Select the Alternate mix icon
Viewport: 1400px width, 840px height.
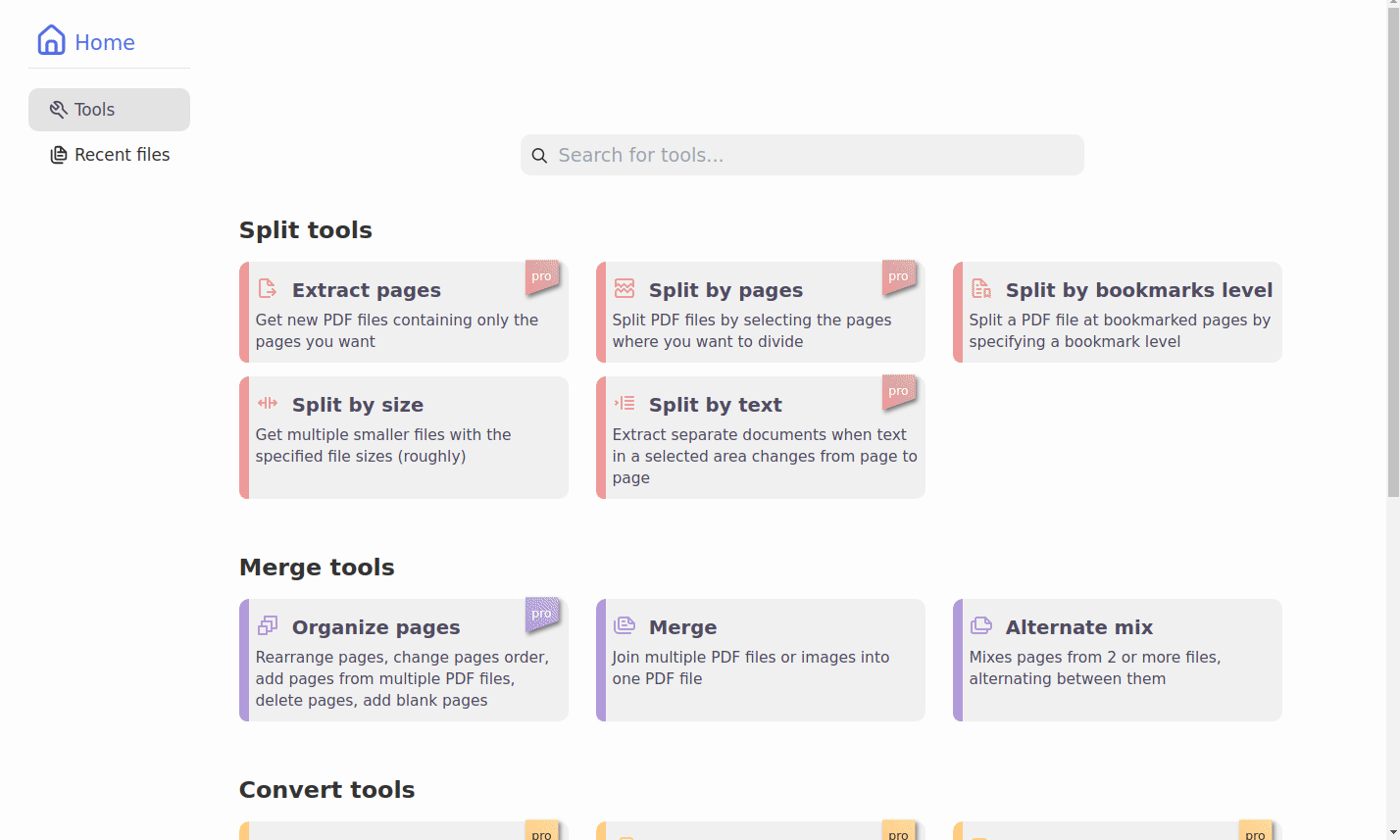(980, 625)
